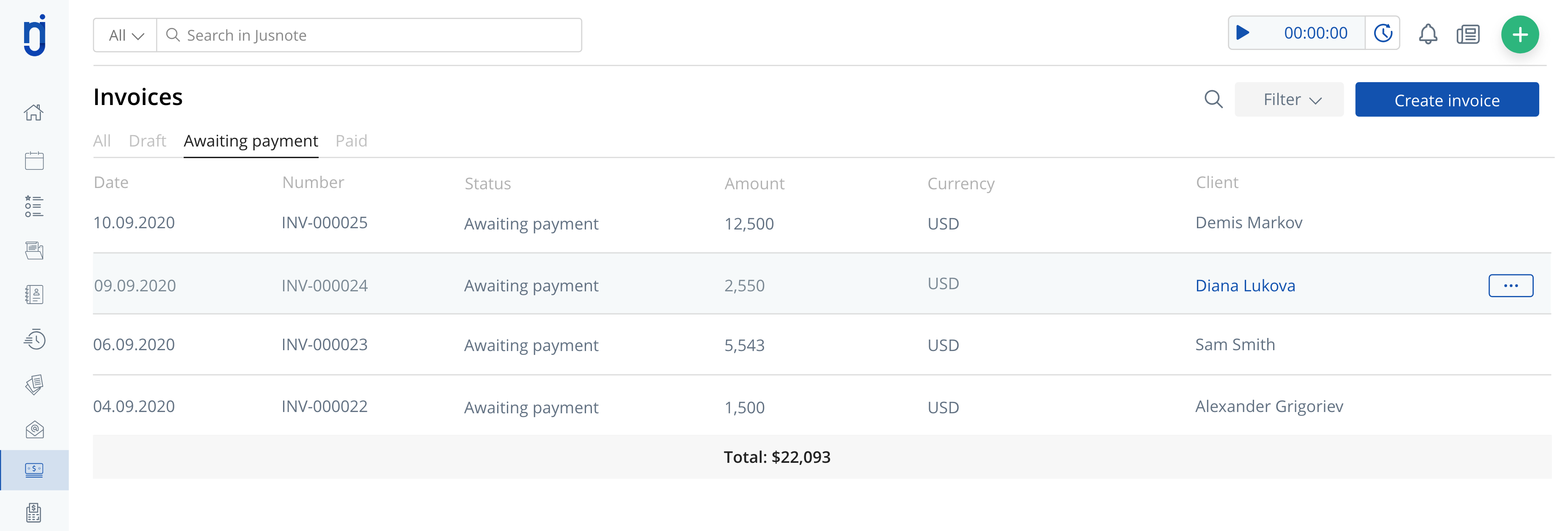The height and width of the screenshot is (531, 1568).
Task: Click Awaiting payment status of INV-000025
Action: point(531,224)
